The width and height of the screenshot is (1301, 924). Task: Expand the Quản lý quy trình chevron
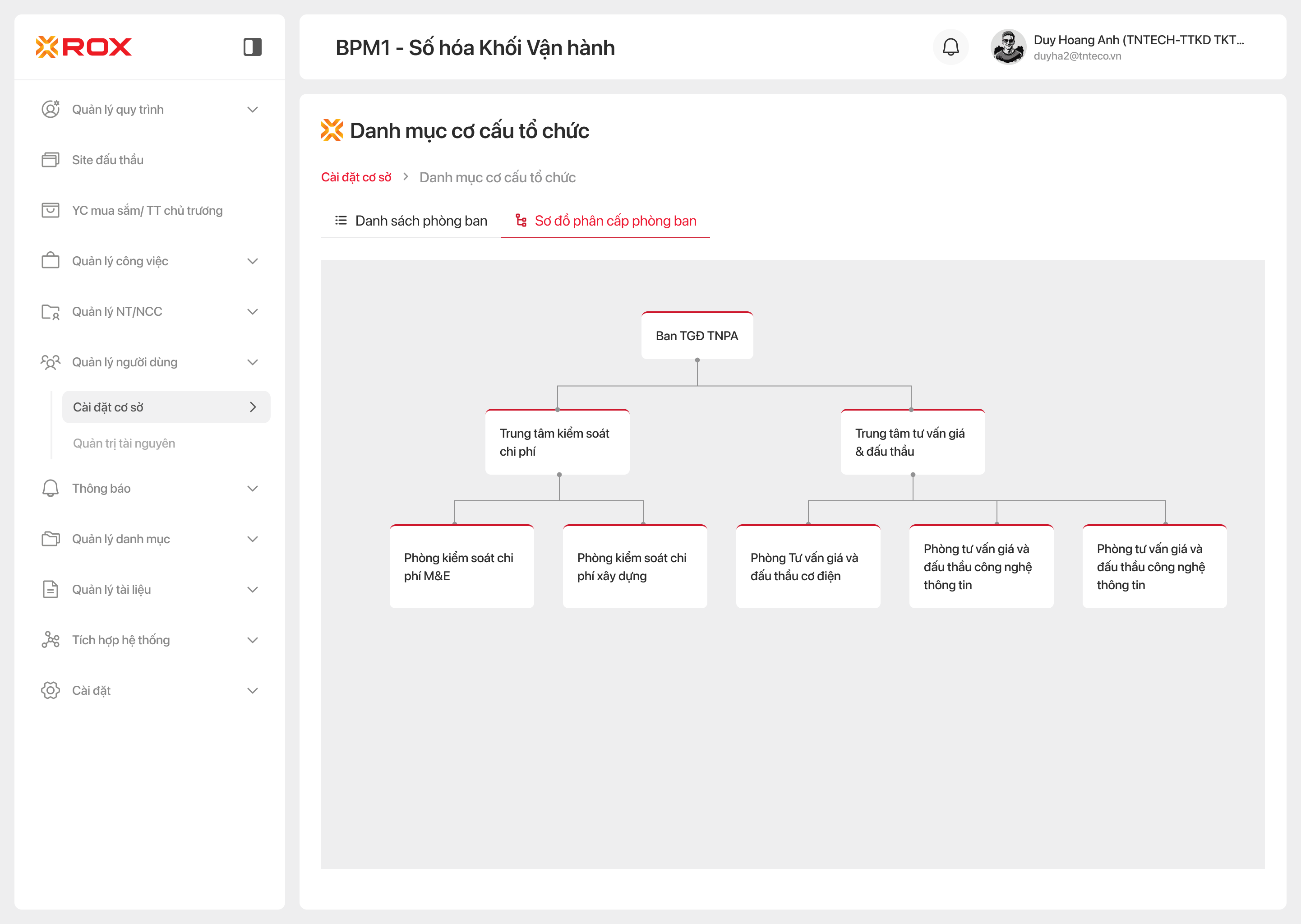point(253,110)
